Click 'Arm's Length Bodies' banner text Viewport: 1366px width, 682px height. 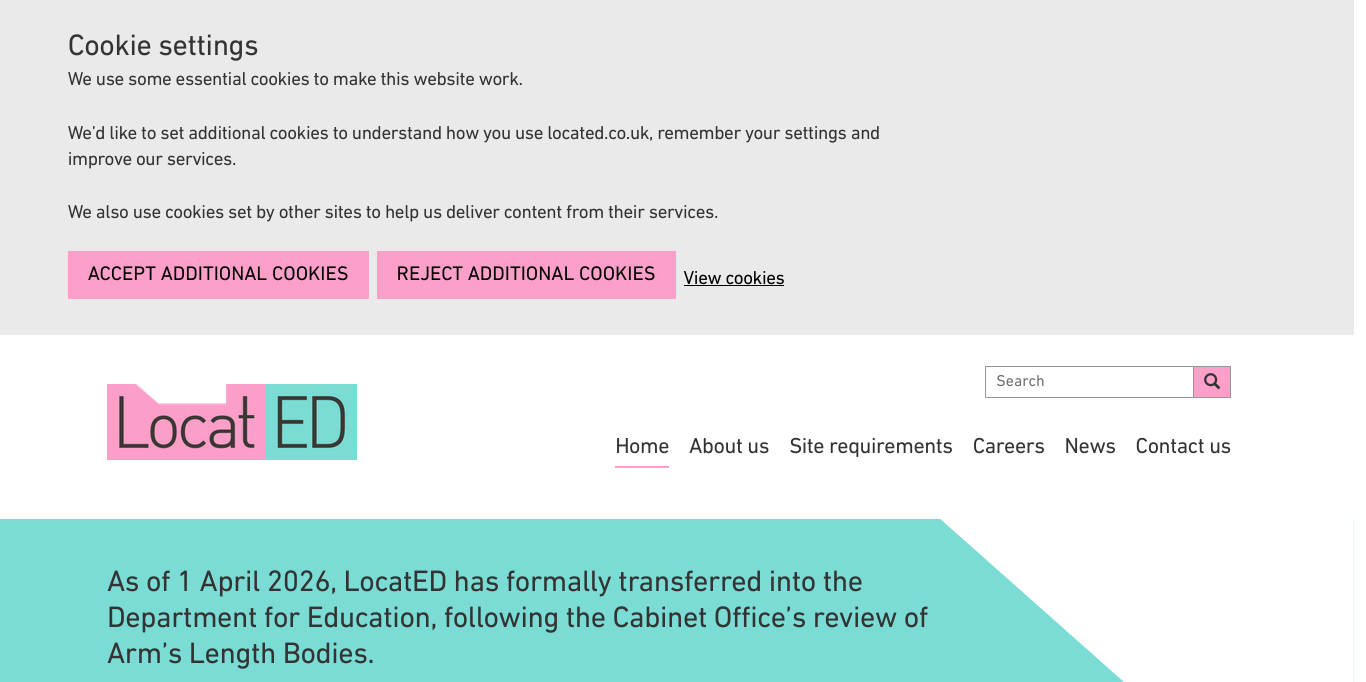(240, 653)
